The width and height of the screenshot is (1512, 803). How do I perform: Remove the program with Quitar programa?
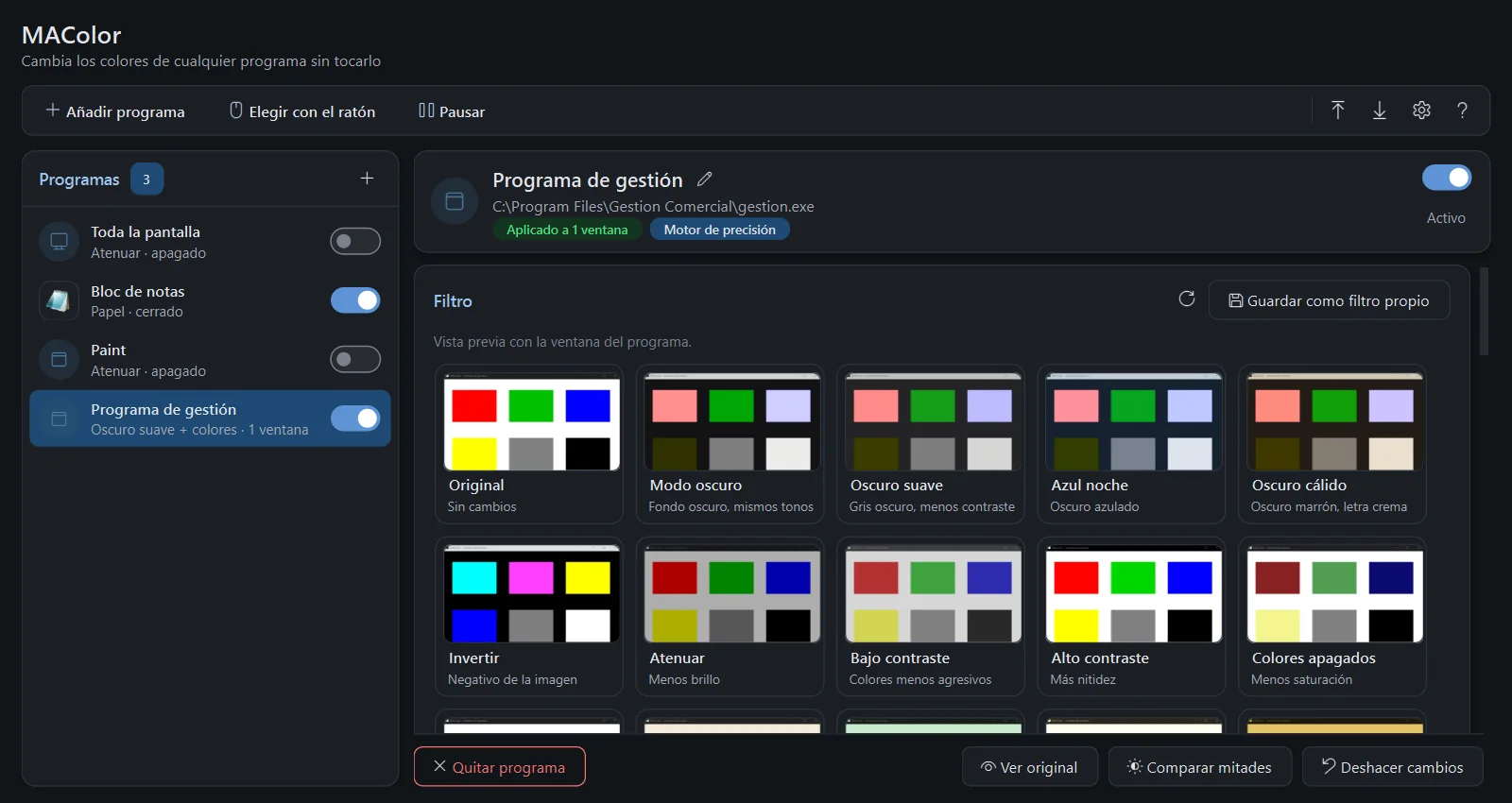click(x=499, y=767)
